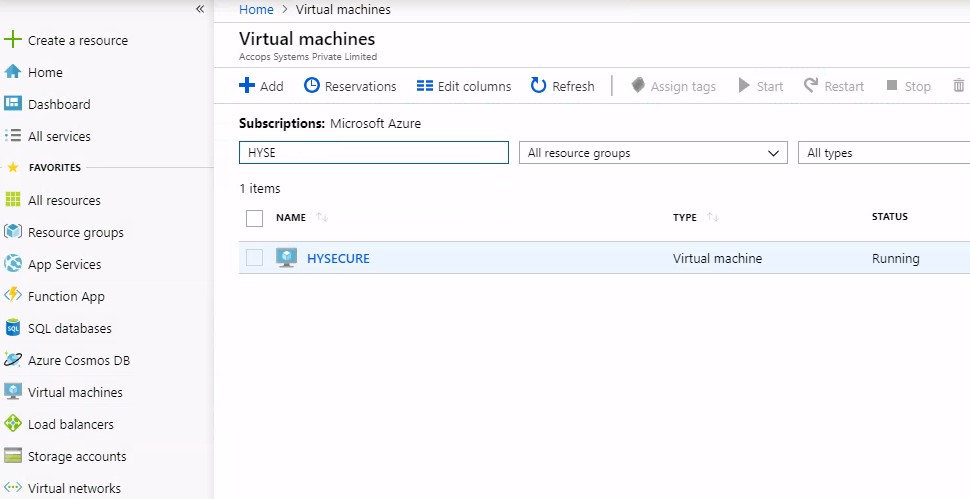Click the Assign tags tag icon
The width and height of the screenshot is (970, 499).
coord(638,85)
